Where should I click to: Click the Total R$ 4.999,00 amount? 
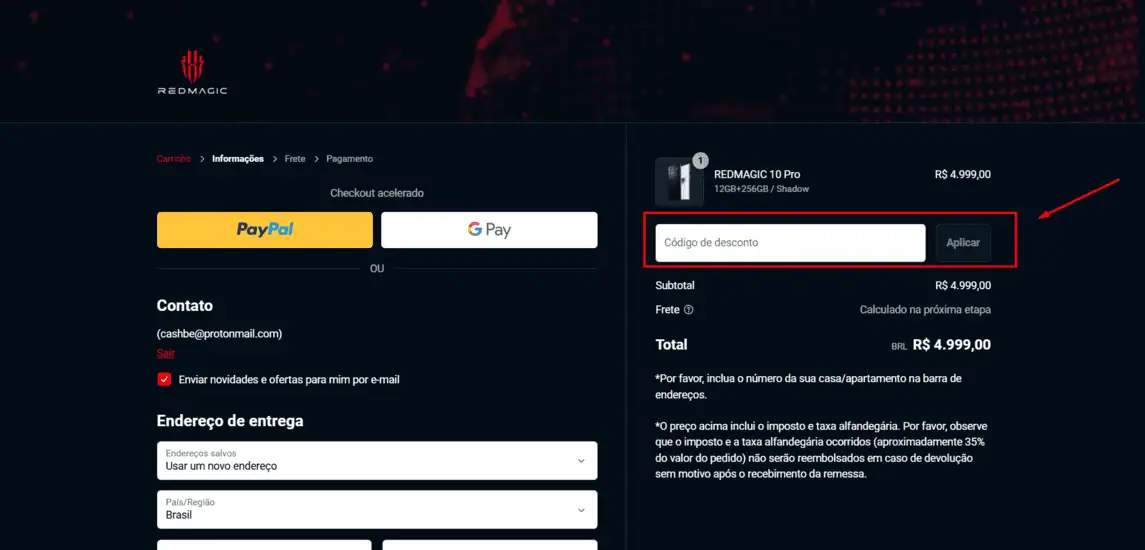click(951, 345)
